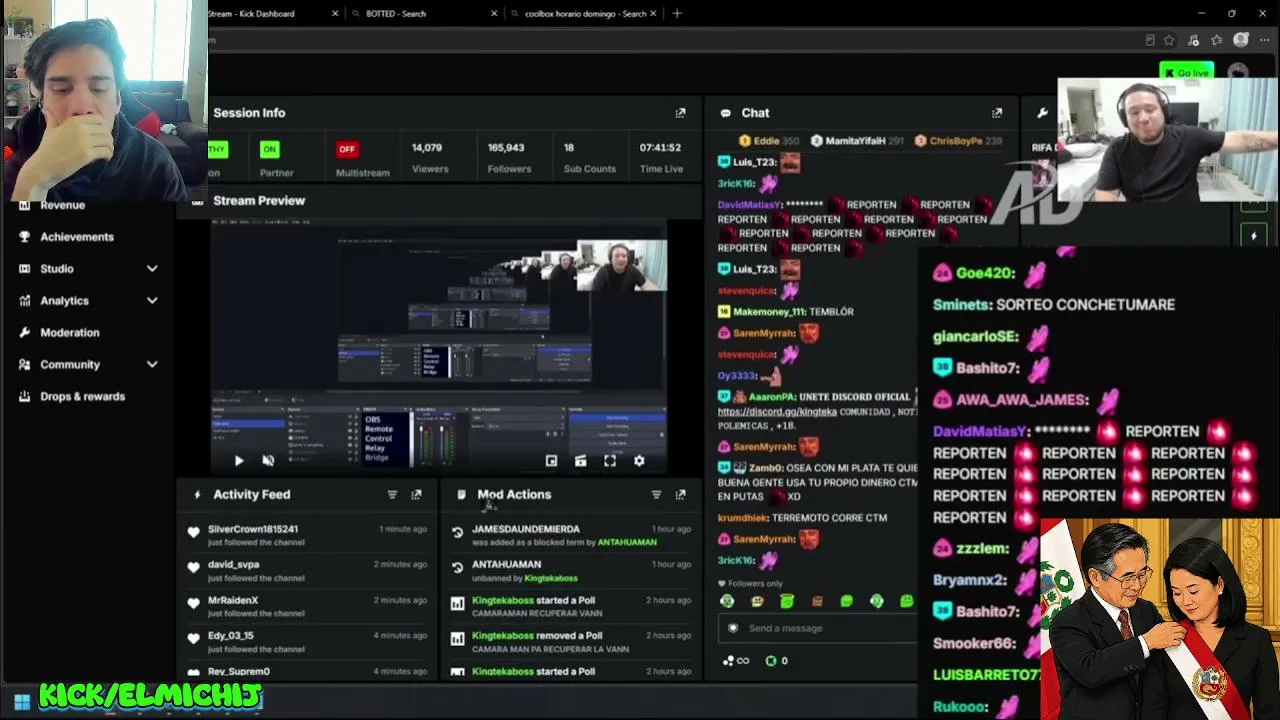This screenshot has height=720, width=1280.
Task: Click Followers only chat mode label
Action: (750, 584)
